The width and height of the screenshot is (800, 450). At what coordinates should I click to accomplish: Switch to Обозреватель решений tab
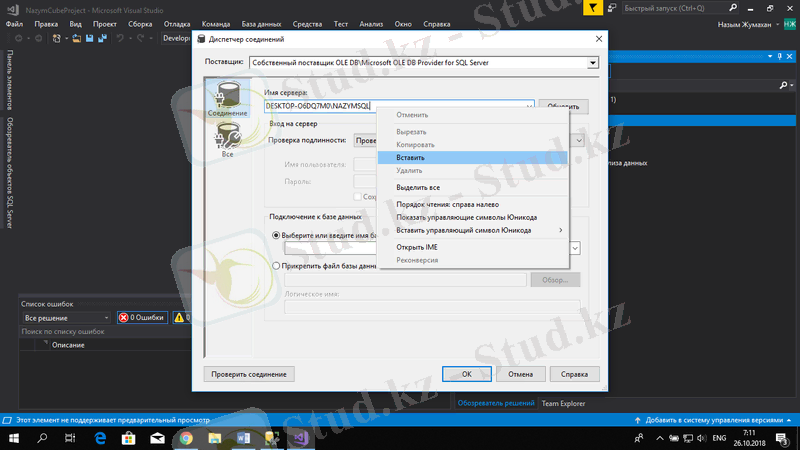(496, 403)
